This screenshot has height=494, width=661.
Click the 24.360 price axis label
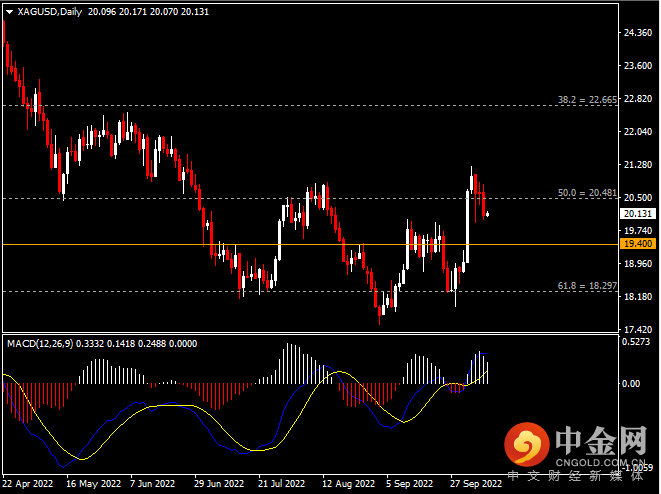pos(638,33)
